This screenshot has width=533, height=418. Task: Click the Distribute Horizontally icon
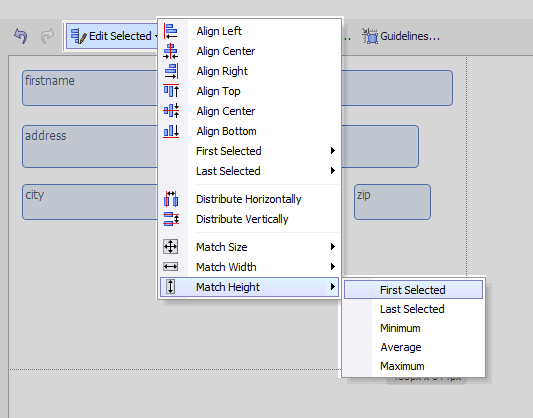click(171, 199)
